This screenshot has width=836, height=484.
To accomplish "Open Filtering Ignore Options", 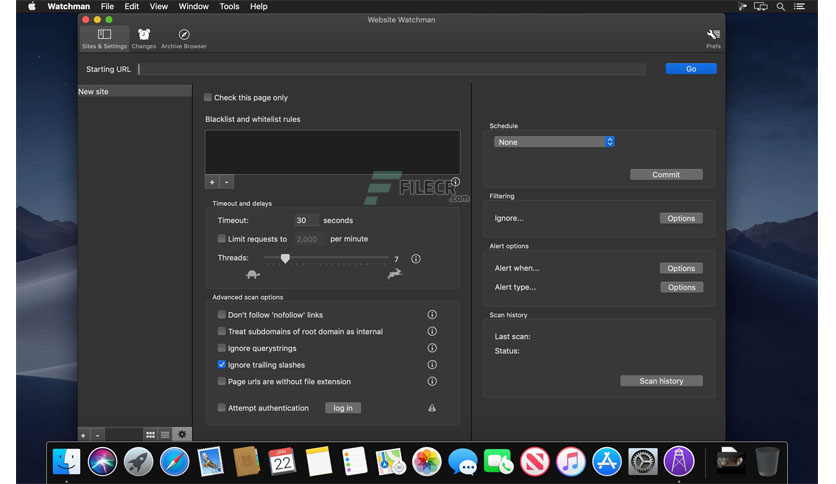I will tap(681, 218).
